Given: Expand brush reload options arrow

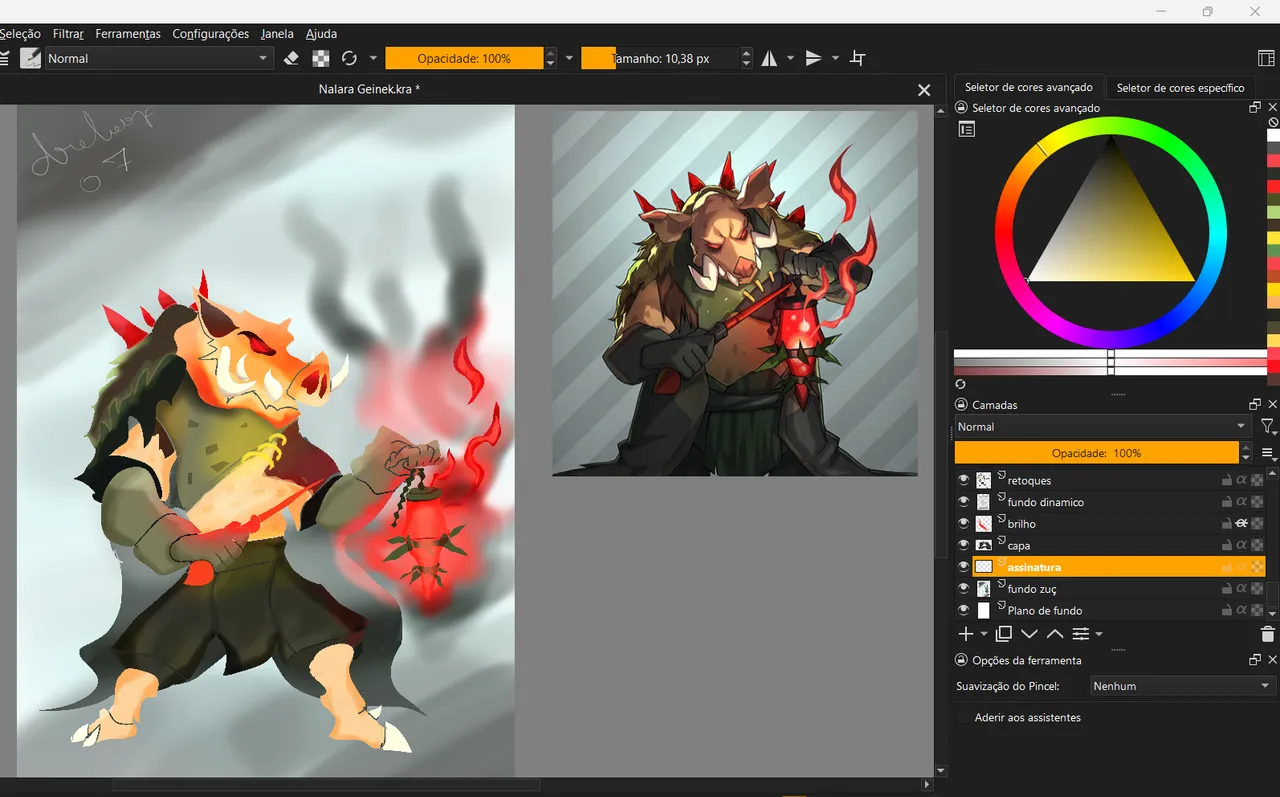Looking at the screenshot, I should point(373,59).
